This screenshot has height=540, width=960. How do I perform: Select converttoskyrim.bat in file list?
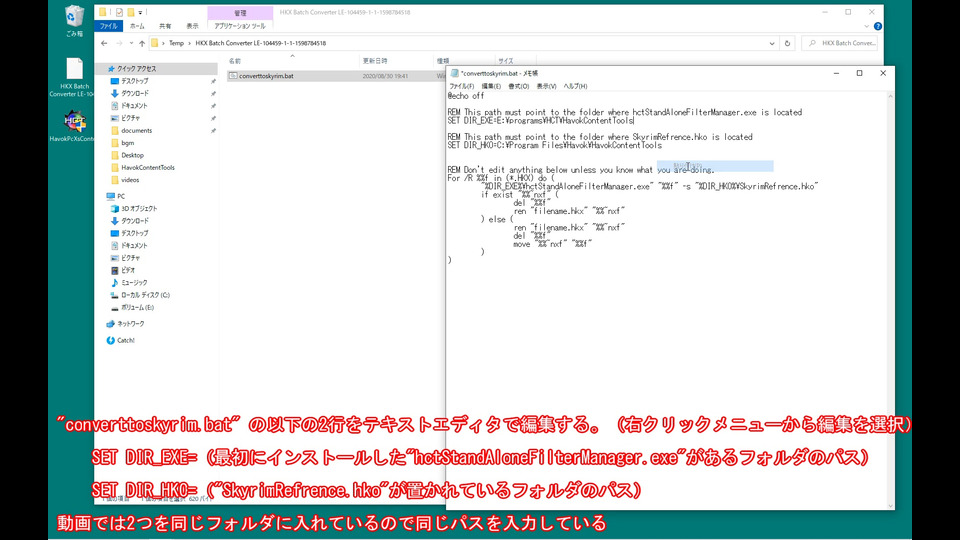click(266, 76)
